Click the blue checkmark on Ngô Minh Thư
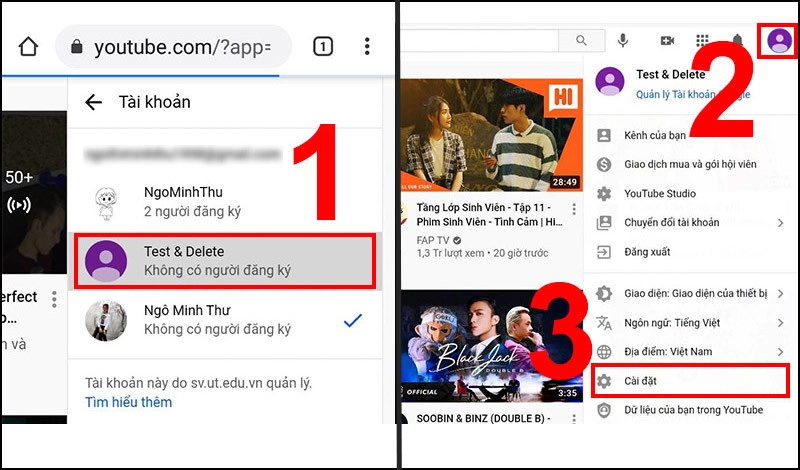Screen dimensions: 800x470 point(353,320)
